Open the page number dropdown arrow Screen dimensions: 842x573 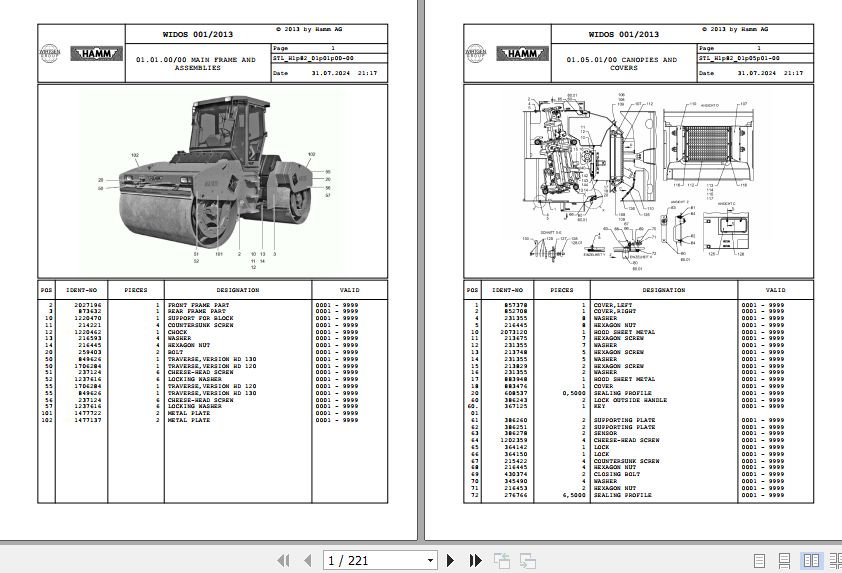click(x=430, y=561)
